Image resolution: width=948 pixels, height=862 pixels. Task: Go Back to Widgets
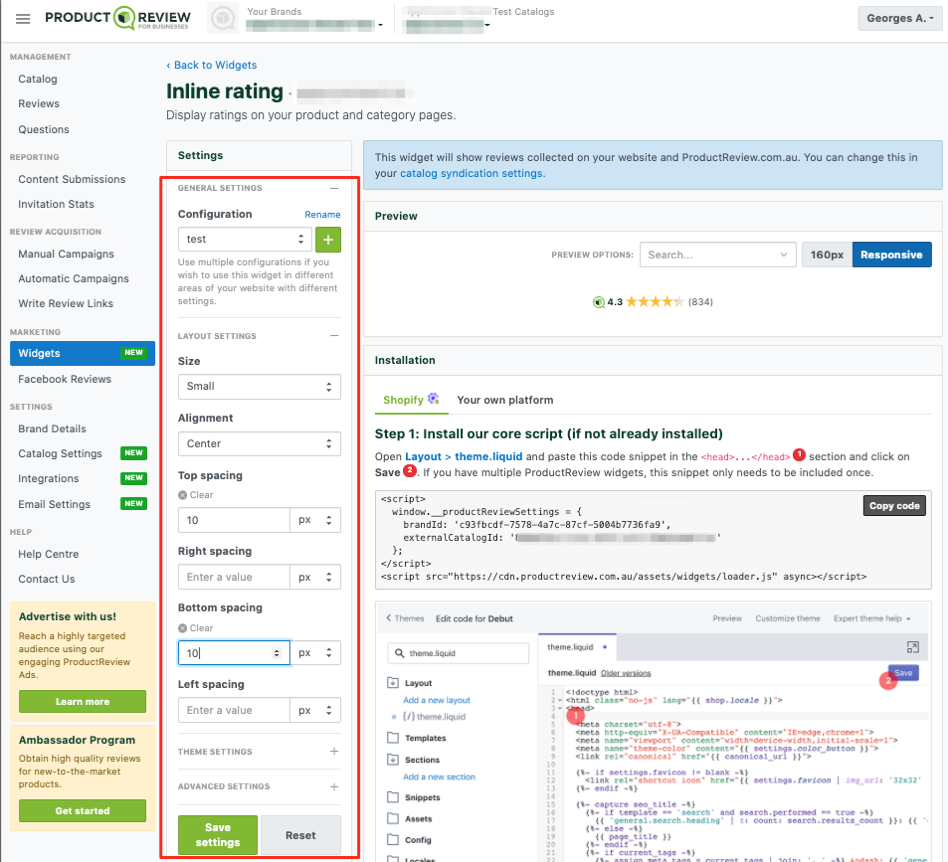212,65
